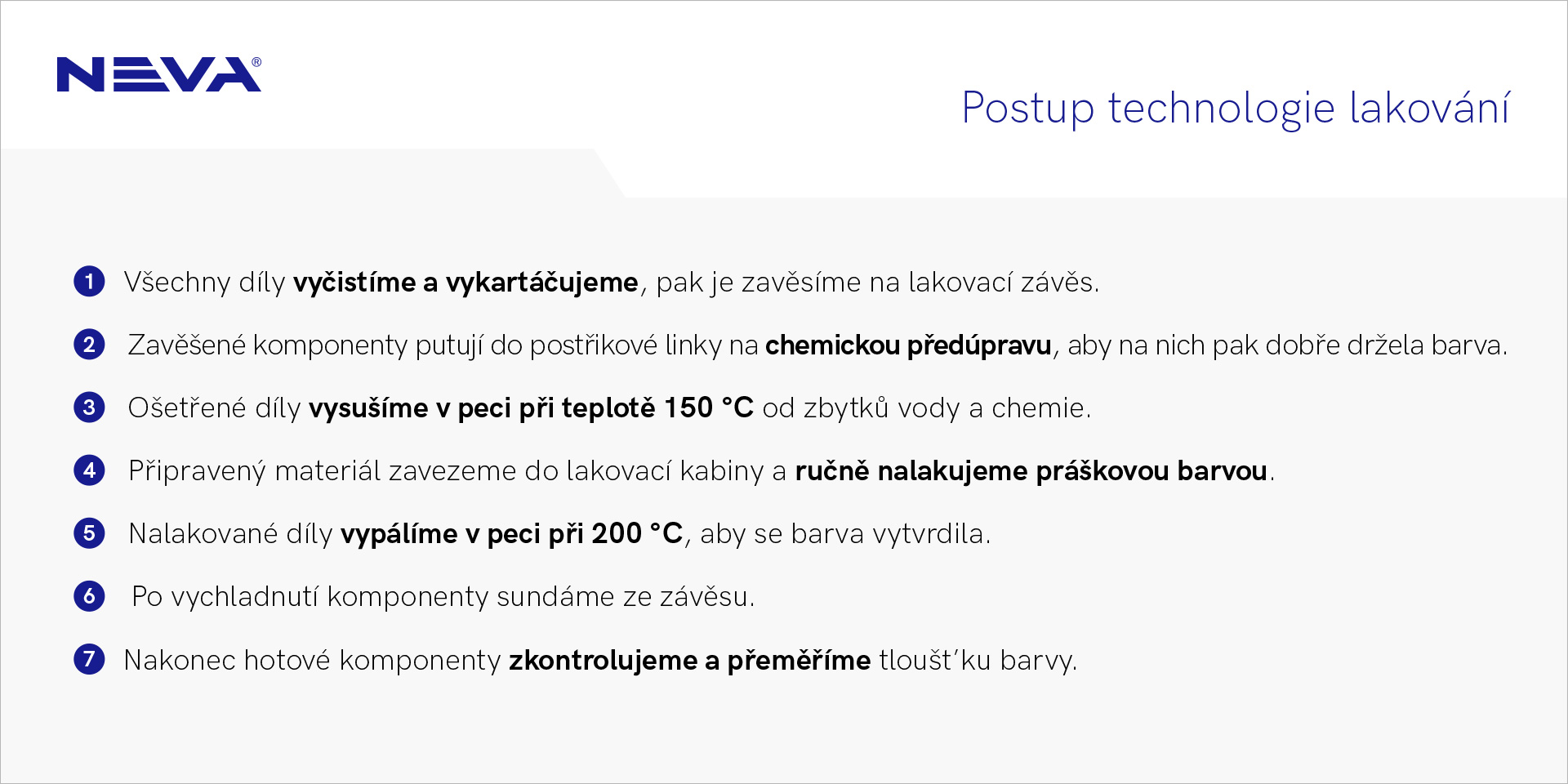Click bold text zkontrolujeme a přeměříme
Image resolution: width=1568 pixels, height=784 pixels.
(x=690, y=660)
